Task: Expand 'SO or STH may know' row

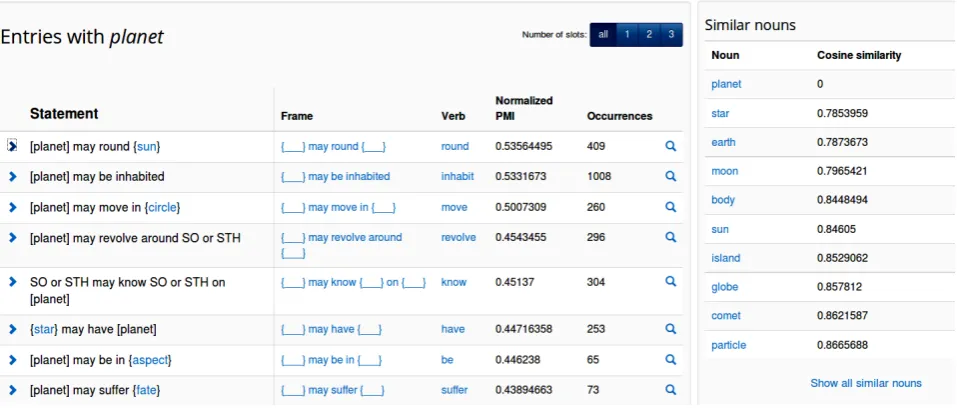Action: coord(12,282)
